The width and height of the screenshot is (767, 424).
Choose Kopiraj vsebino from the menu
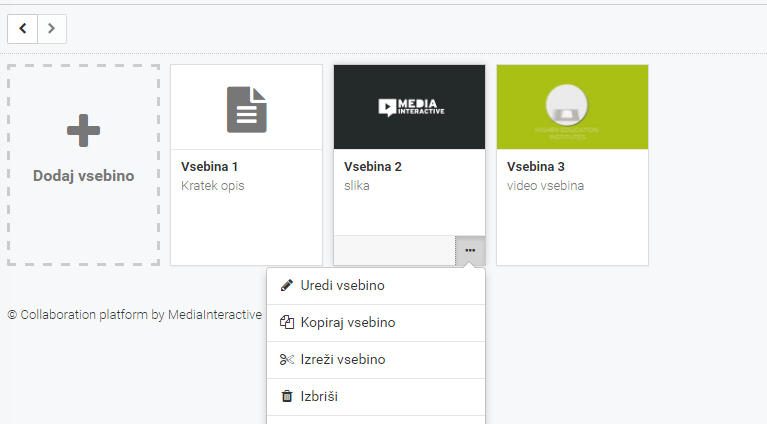376,323
